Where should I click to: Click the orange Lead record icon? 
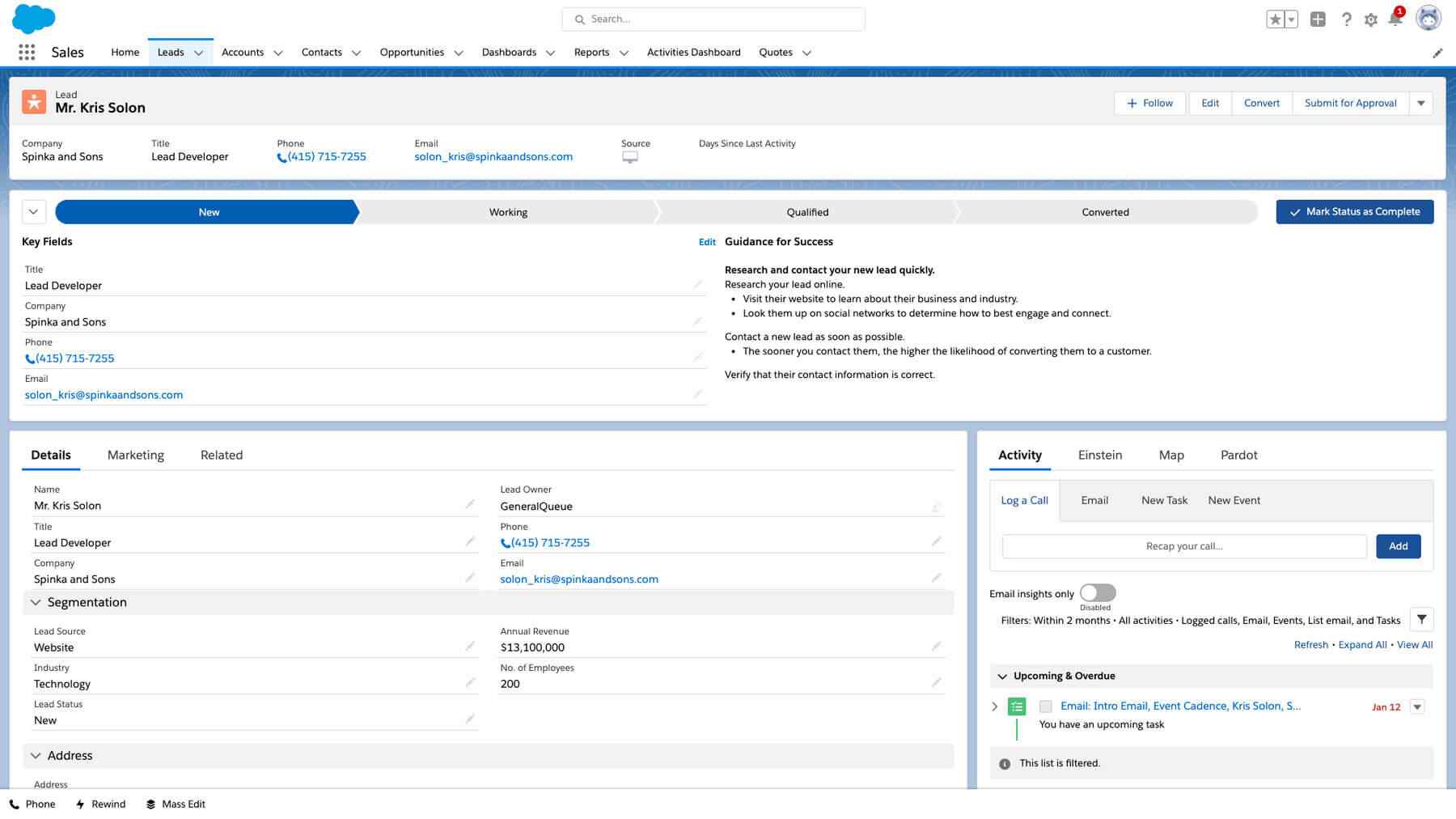[34, 102]
